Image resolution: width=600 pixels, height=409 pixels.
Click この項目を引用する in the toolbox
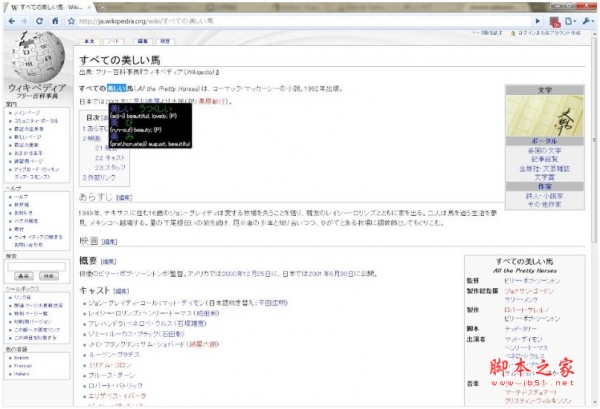tap(35, 338)
